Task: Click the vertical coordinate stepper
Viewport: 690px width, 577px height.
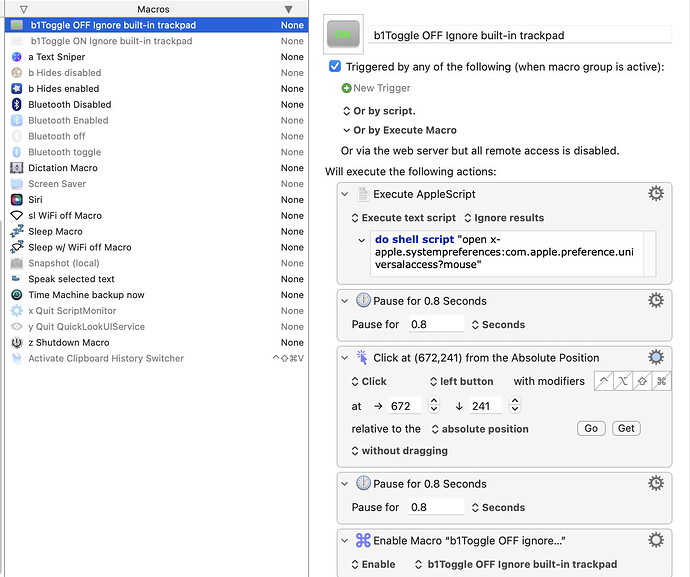Action: click(x=515, y=405)
